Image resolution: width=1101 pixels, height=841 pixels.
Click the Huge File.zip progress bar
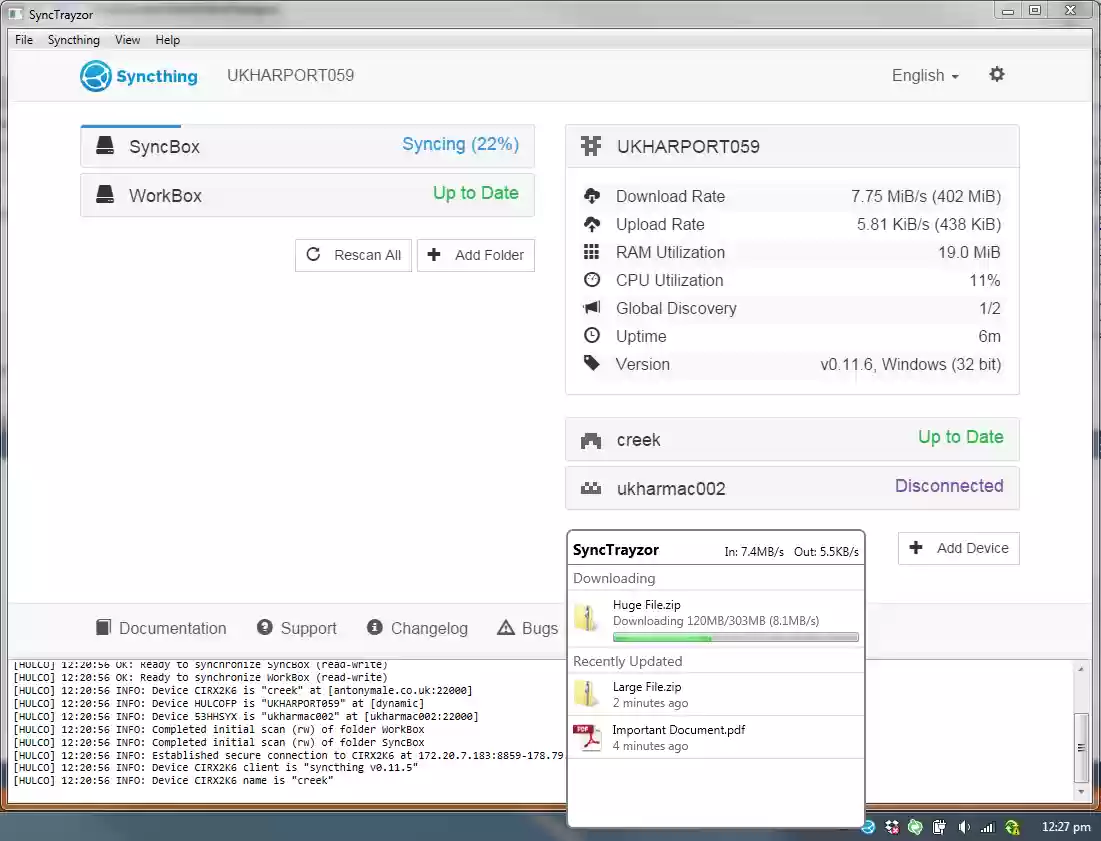click(736, 637)
